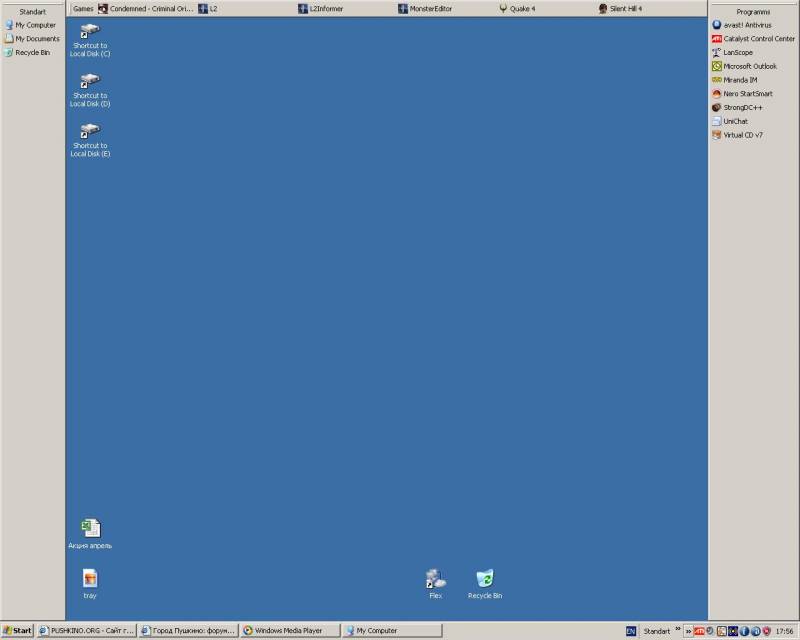Click the 17:56 system clock

tap(785, 631)
